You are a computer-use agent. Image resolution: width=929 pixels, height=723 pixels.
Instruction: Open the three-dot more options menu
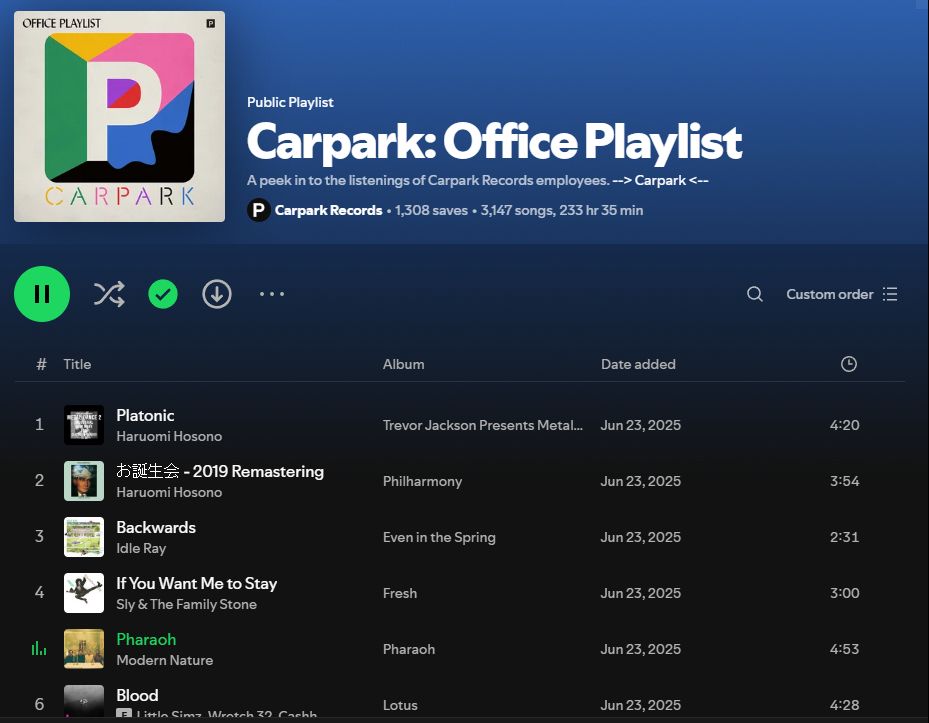[x=272, y=294]
